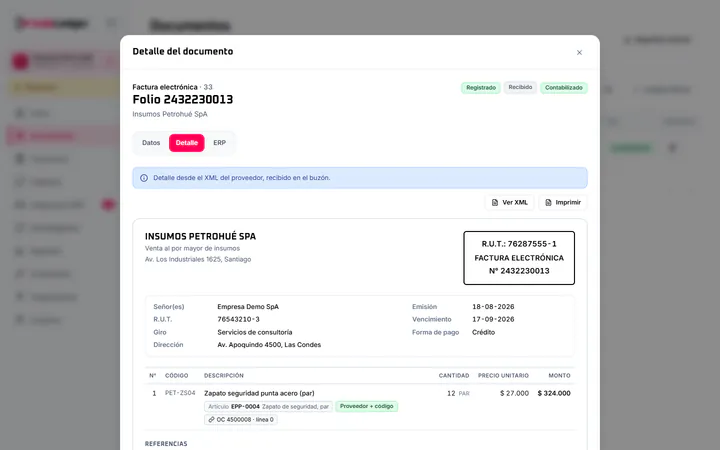Image resolution: width=720 pixels, height=450 pixels.
Task: Click the R.U.T.: 76287555-1 text
Action: click(519, 244)
